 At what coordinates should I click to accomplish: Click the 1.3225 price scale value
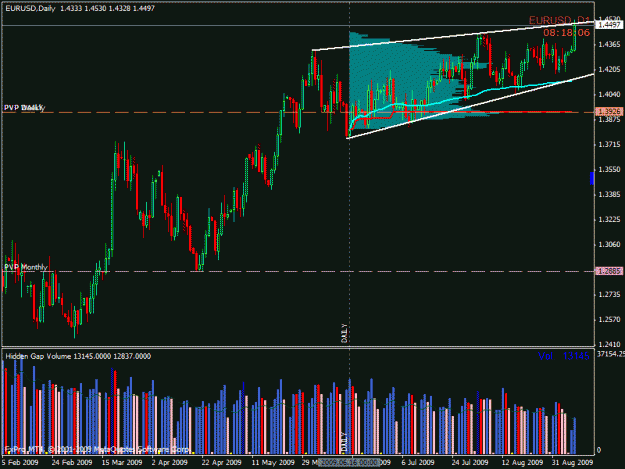(609, 220)
